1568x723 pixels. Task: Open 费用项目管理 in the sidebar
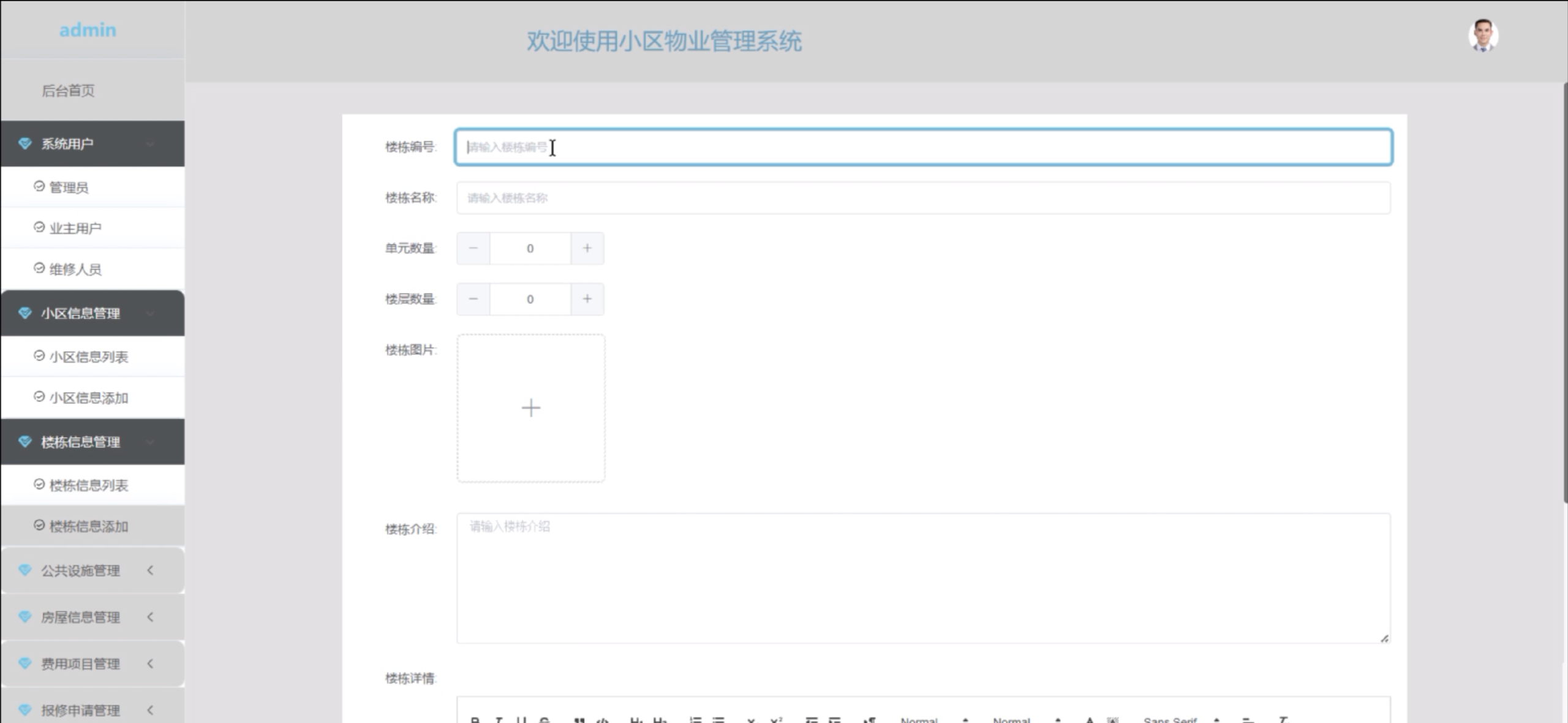[x=92, y=664]
